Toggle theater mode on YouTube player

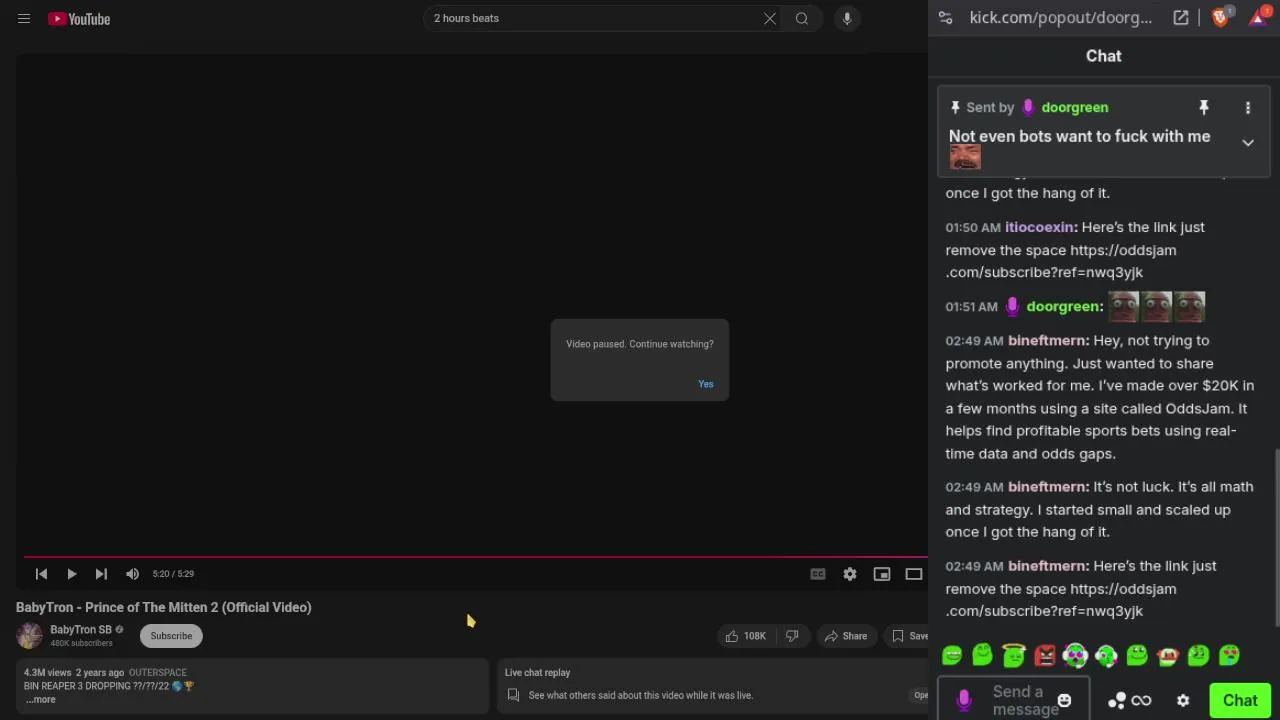click(x=914, y=574)
